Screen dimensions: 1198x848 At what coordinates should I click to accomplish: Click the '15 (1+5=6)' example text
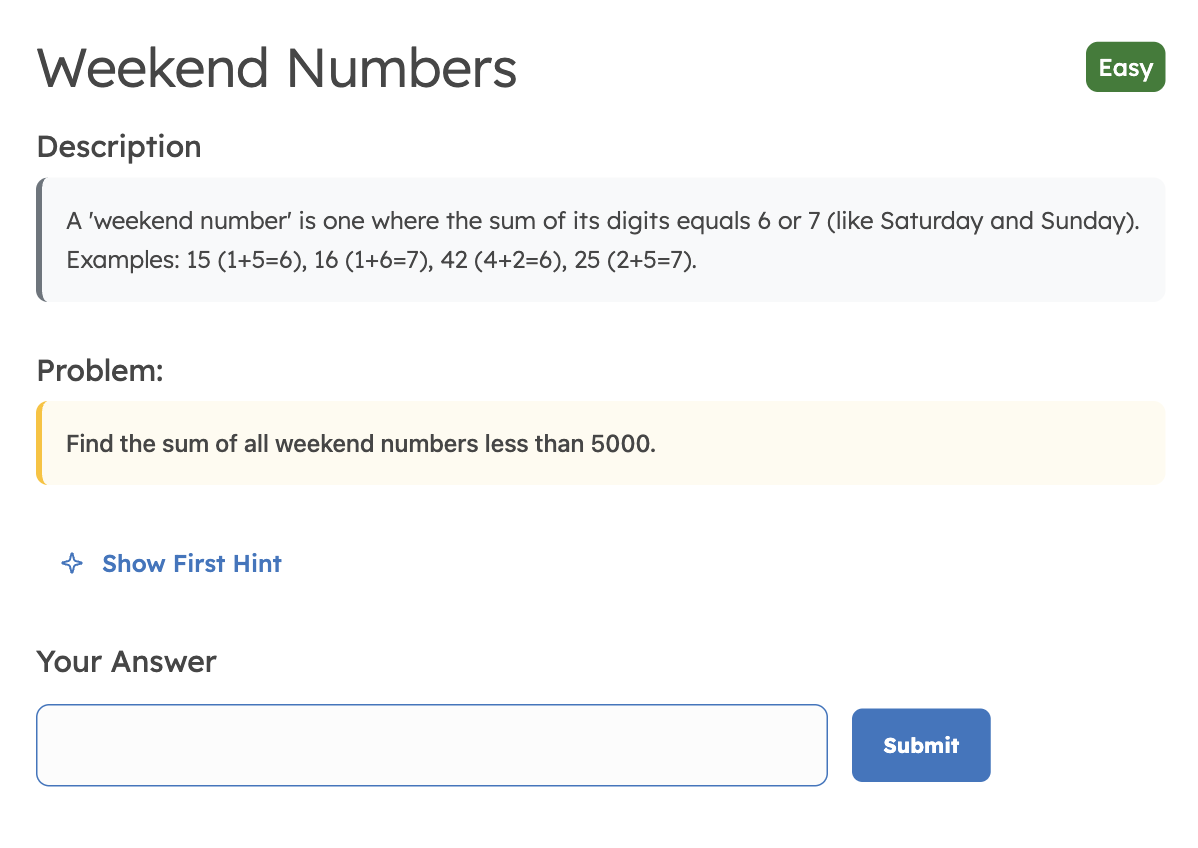click(x=245, y=260)
